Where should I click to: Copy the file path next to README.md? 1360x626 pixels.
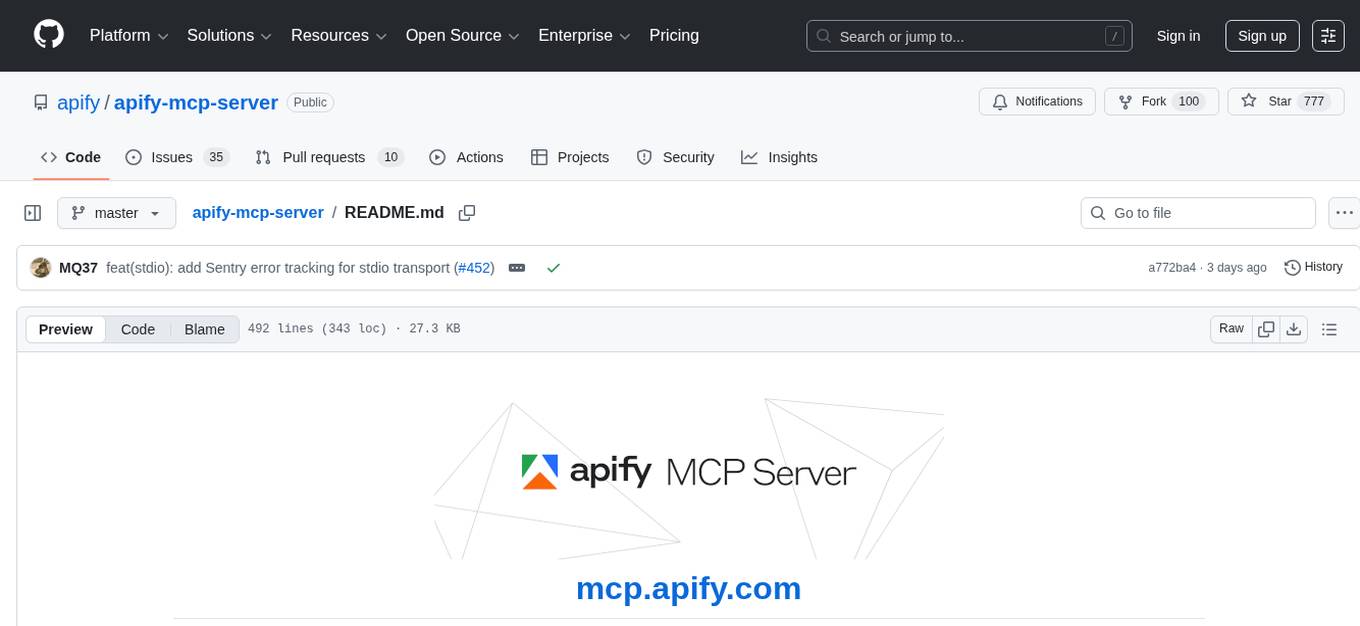click(465, 212)
